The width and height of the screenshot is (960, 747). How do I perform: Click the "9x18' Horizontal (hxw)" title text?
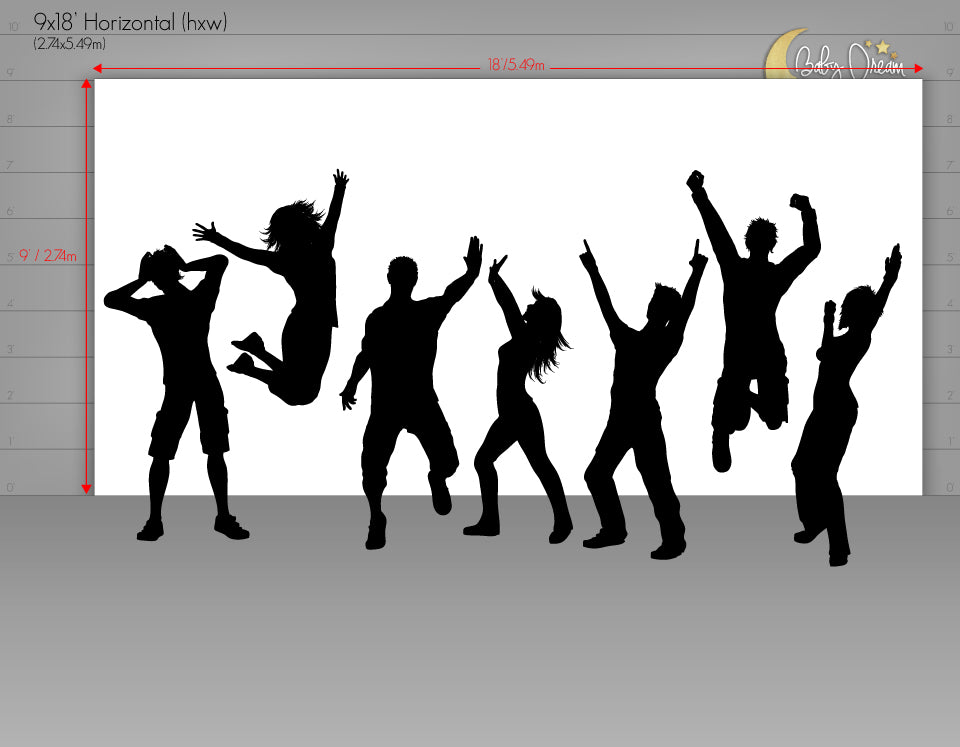click(x=130, y=23)
